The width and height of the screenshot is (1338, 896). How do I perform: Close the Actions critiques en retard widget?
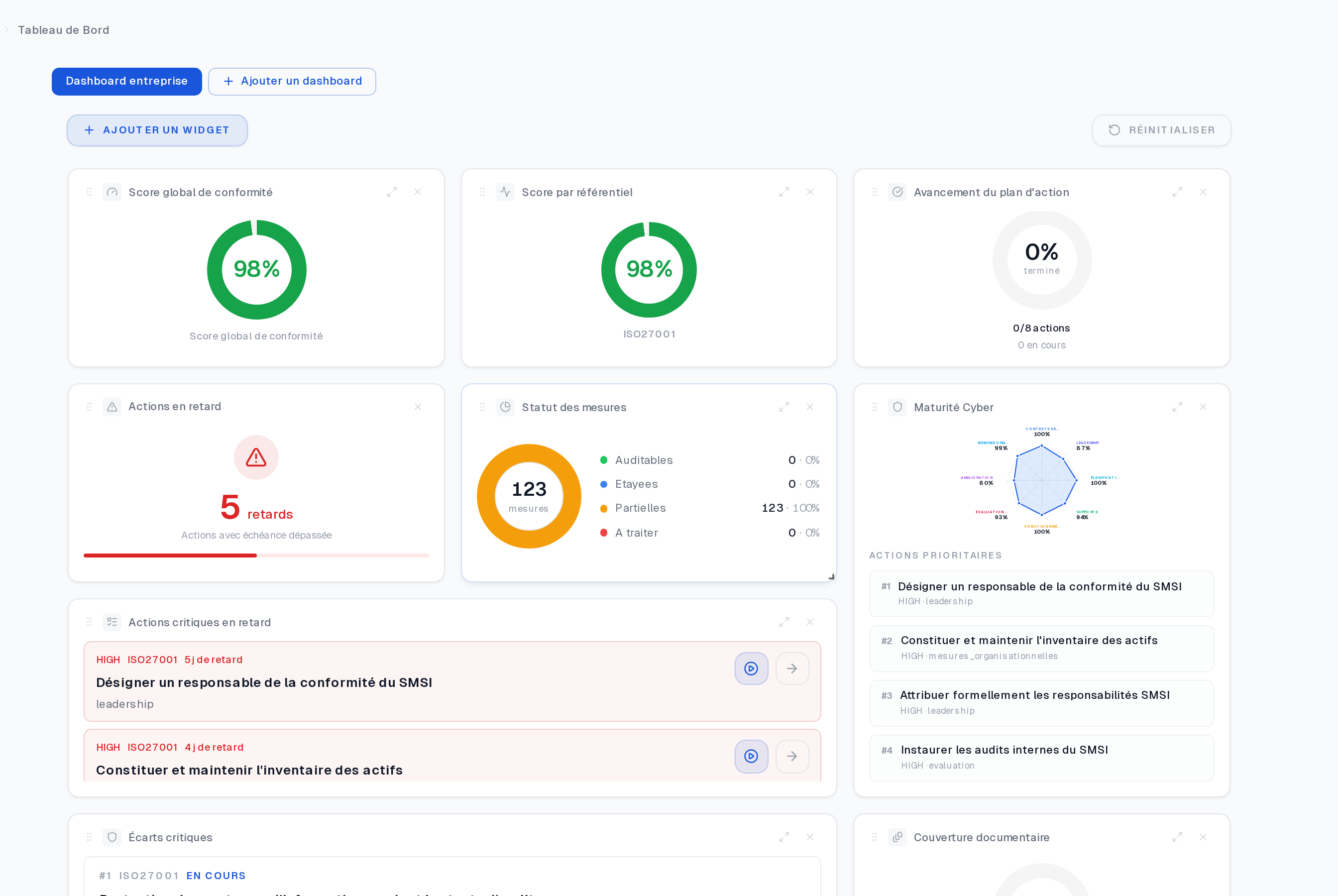pyautogui.click(x=810, y=622)
